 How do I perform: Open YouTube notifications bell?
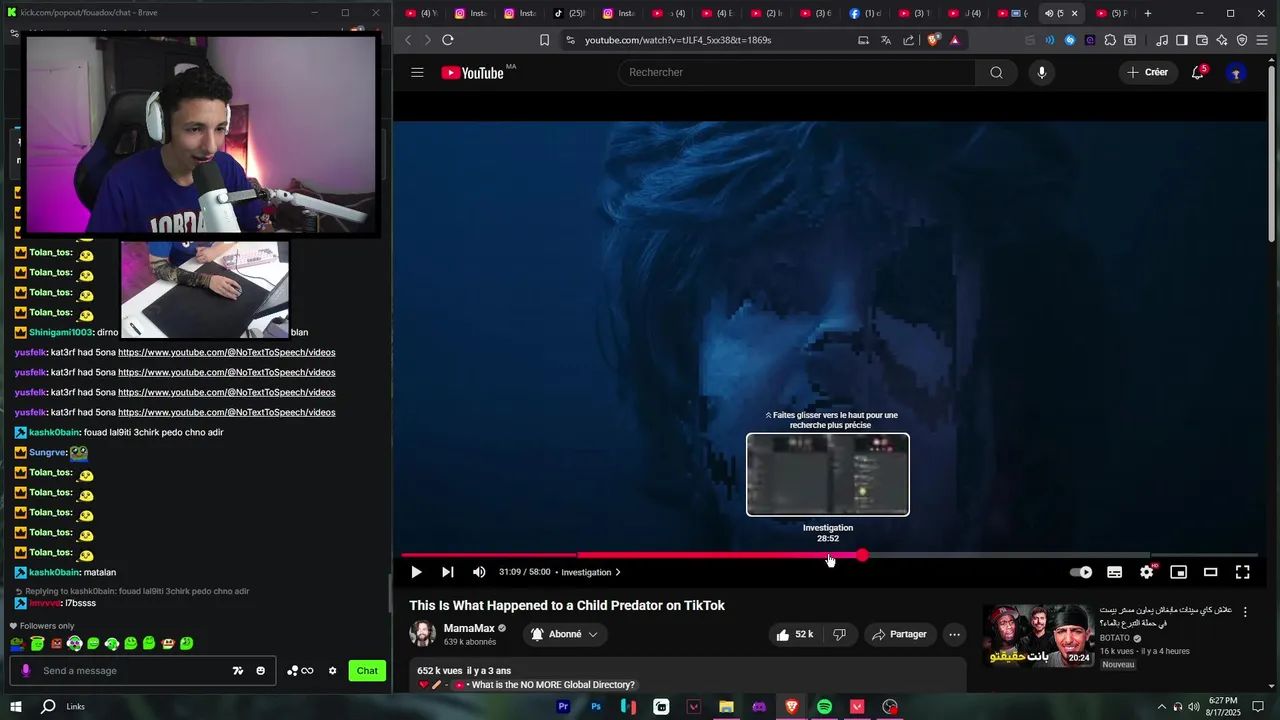[x=1198, y=72]
